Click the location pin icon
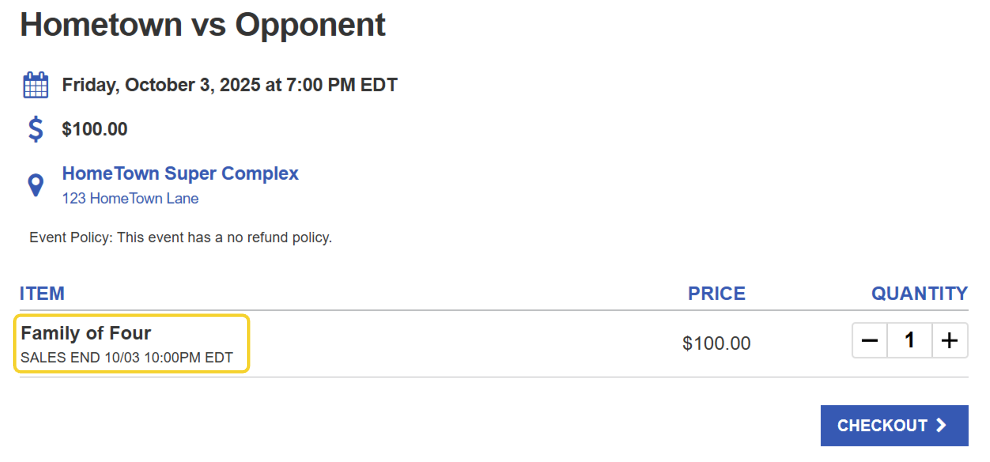The height and width of the screenshot is (462, 990). click(x=36, y=185)
